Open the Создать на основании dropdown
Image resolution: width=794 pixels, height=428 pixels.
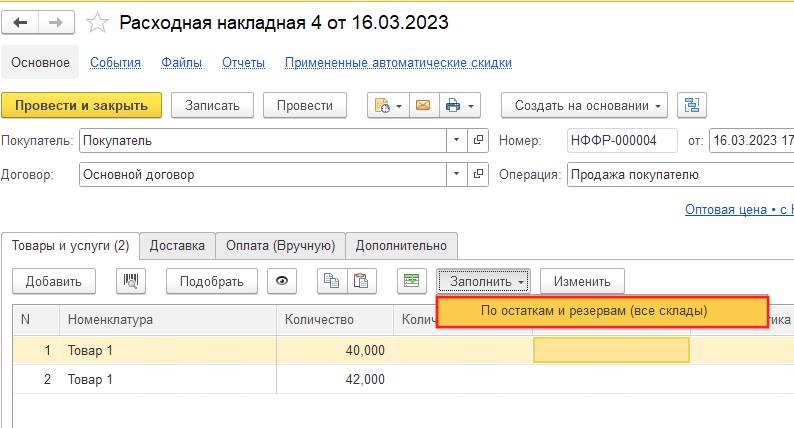click(x=584, y=105)
